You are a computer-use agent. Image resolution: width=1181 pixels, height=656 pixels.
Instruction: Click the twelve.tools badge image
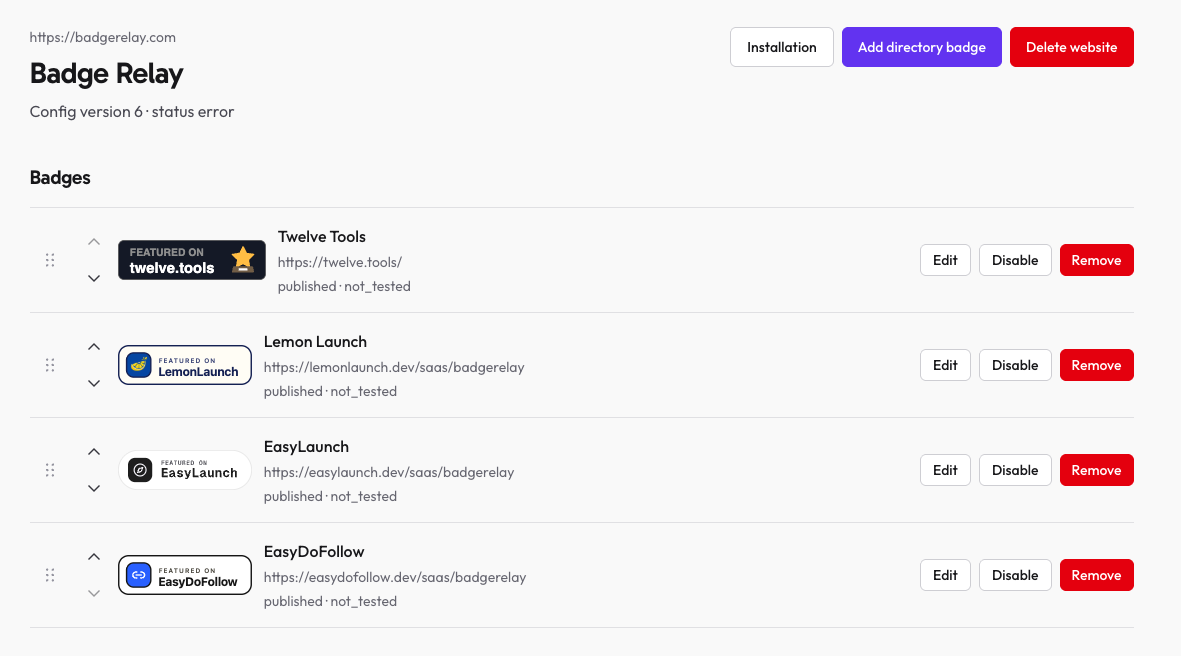(192, 260)
